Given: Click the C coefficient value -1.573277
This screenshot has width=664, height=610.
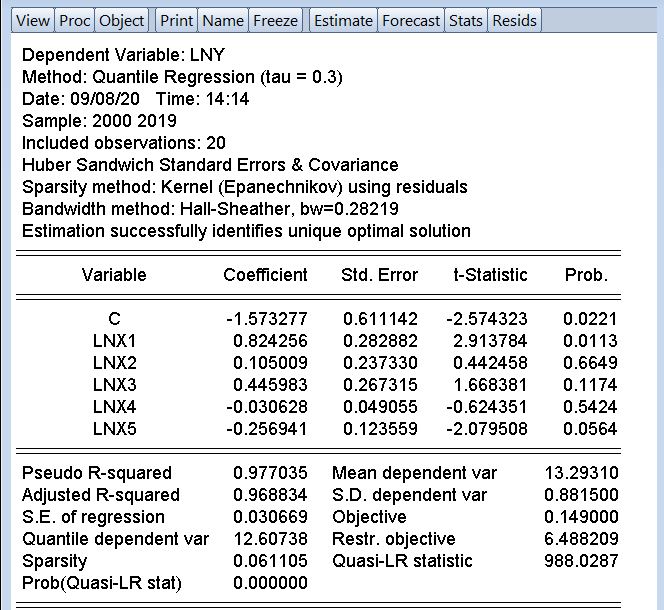Looking at the screenshot, I should pos(266,319).
